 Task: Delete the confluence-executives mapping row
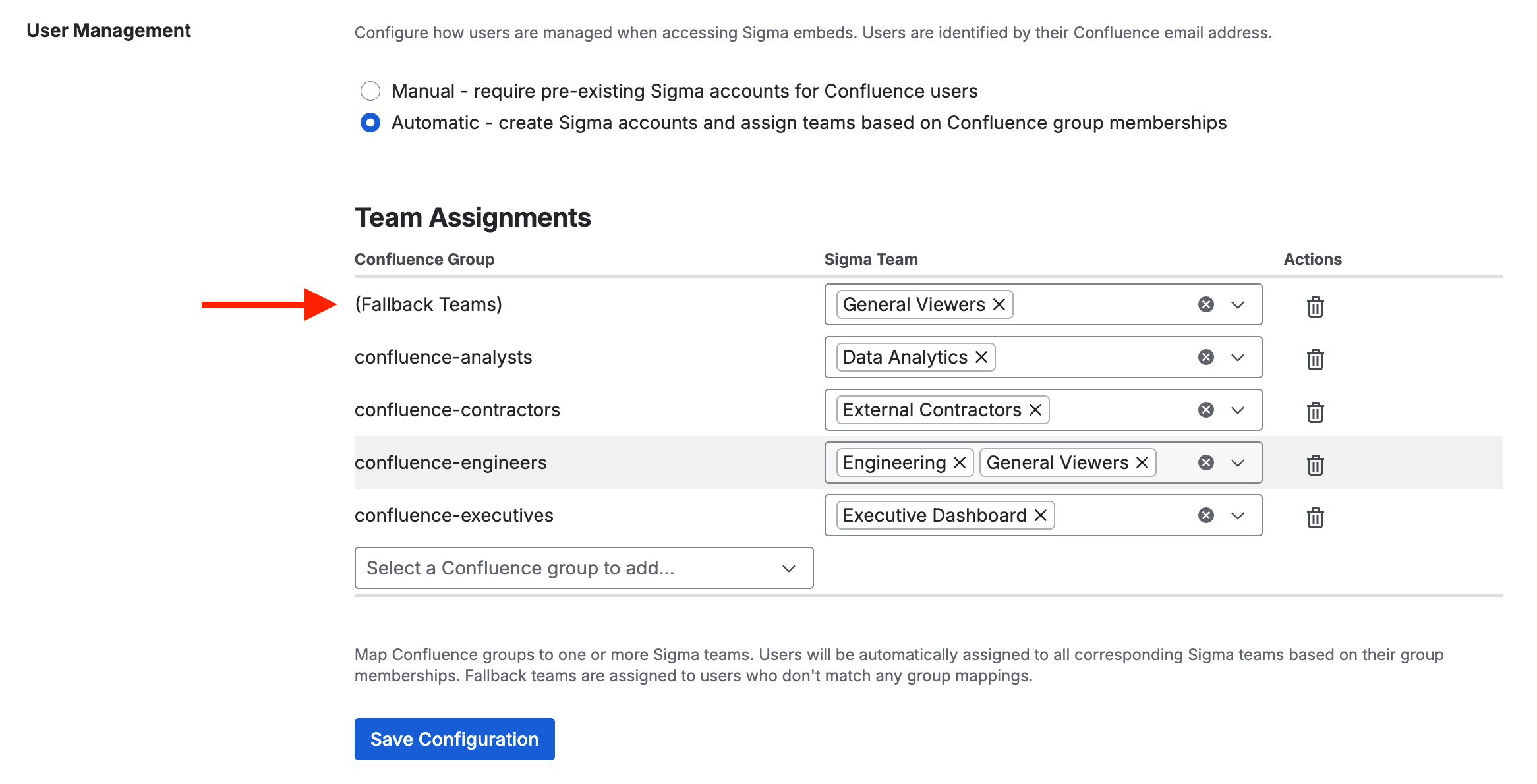point(1315,517)
